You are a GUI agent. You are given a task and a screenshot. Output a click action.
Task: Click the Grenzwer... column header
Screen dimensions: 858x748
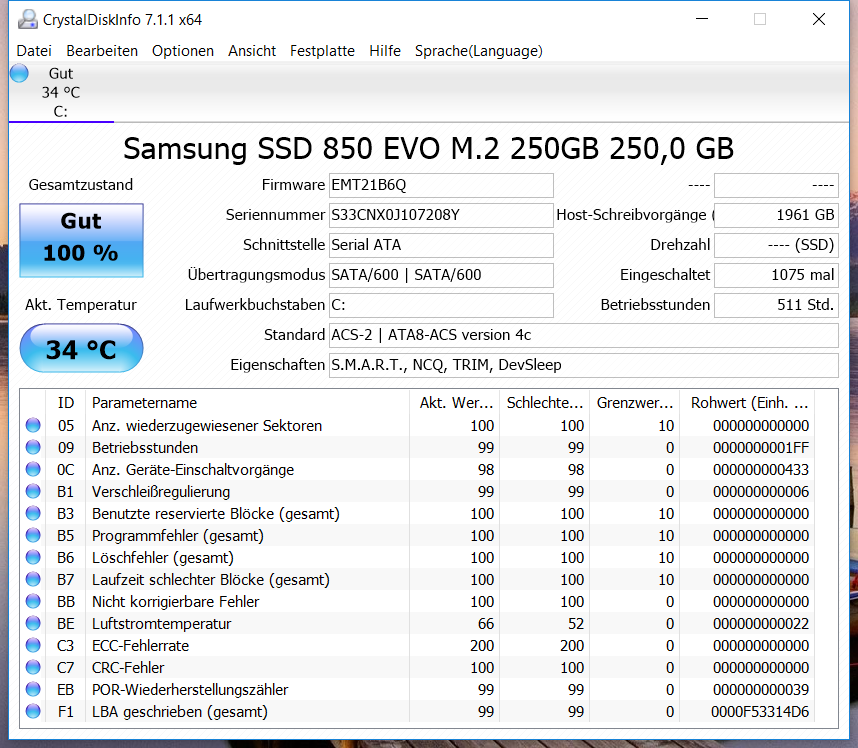(634, 403)
